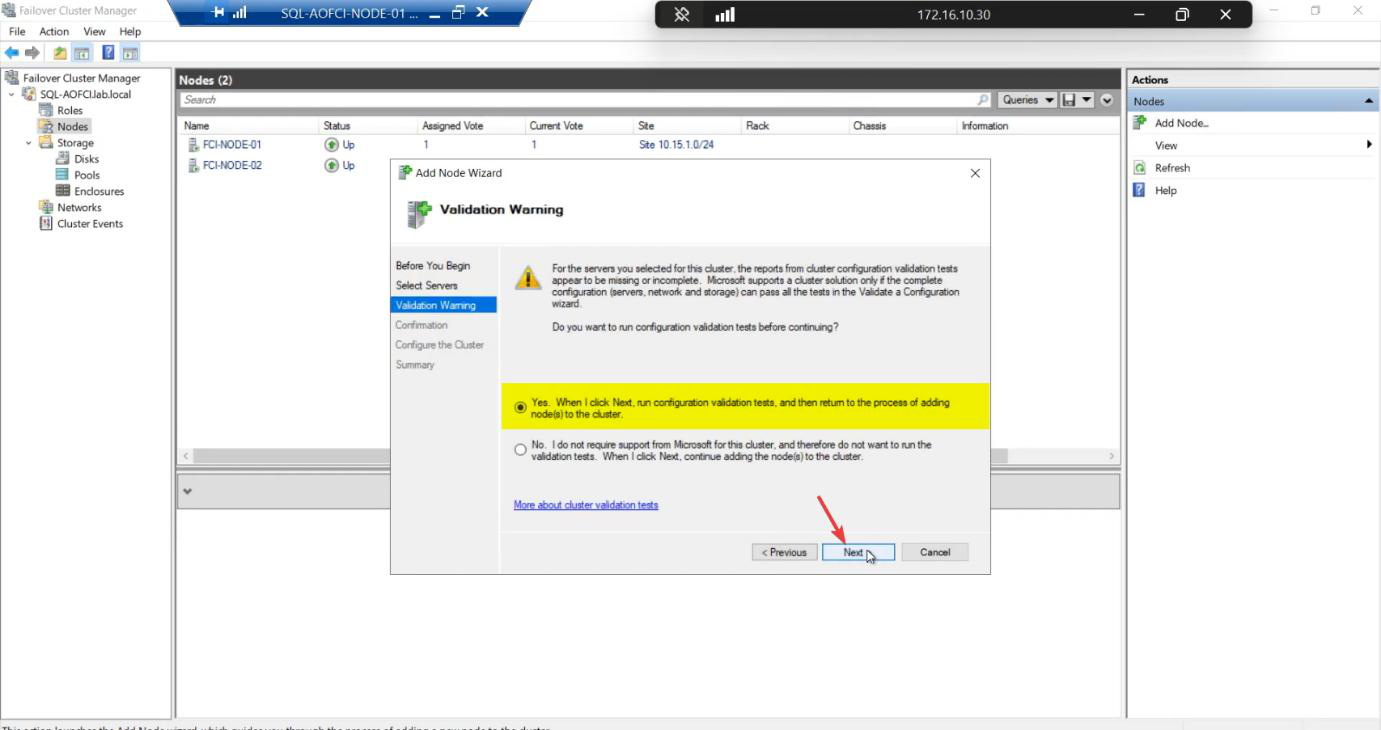The width and height of the screenshot is (1381, 730).
Task: Cancel the Add Node Wizard
Action: (x=935, y=552)
